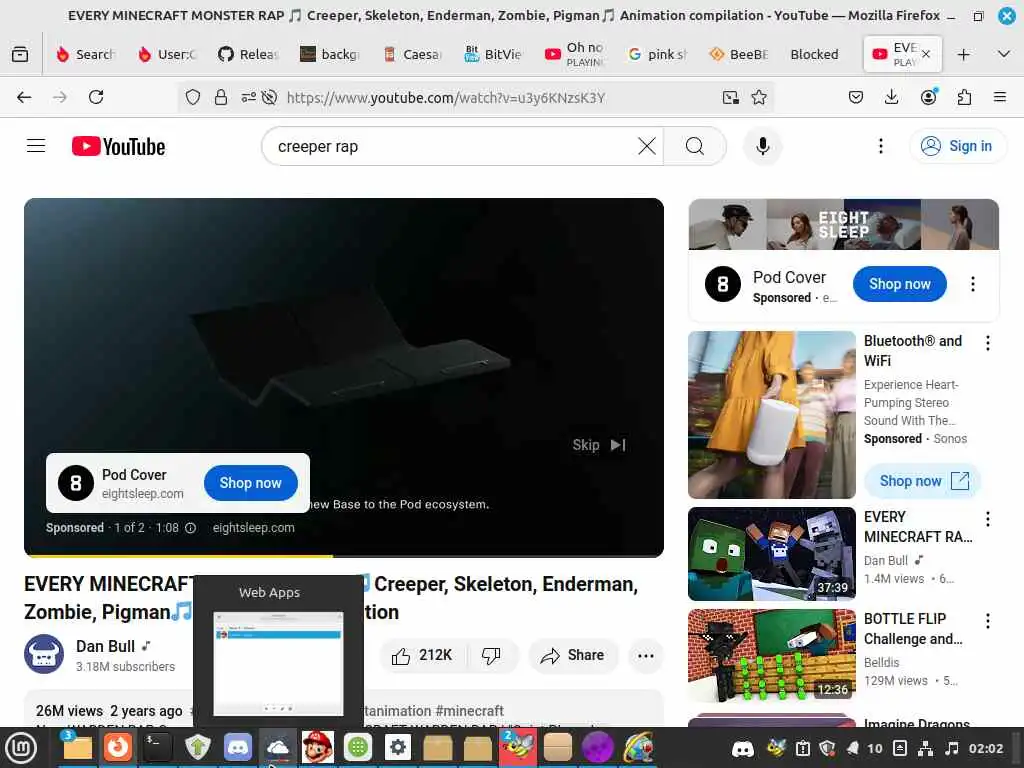This screenshot has width=1024, height=768.
Task: Open Pocket save button
Action: click(x=856, y=97)
